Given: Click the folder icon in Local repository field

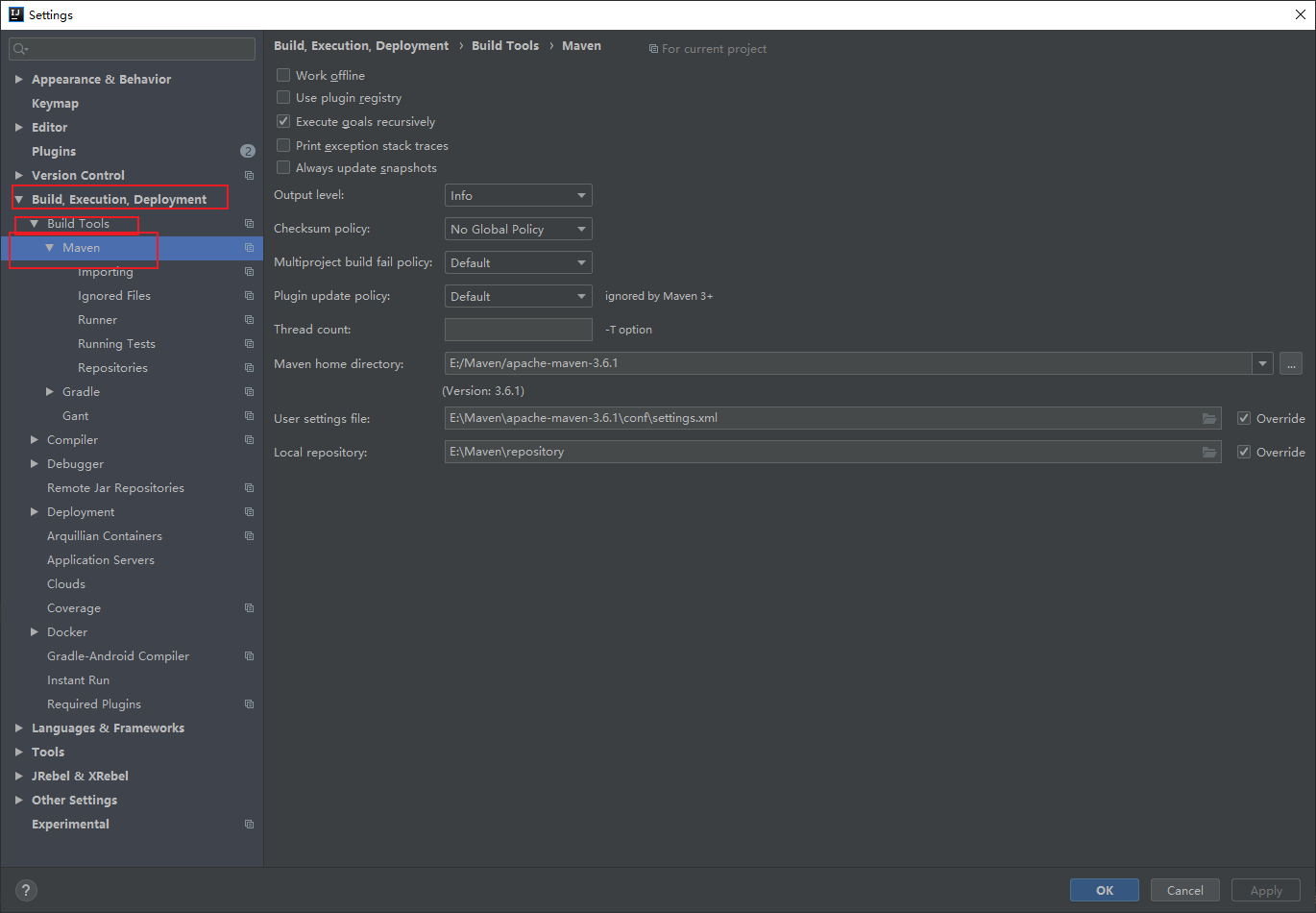Looking at the screenshot, I should tap(1209, 452).
